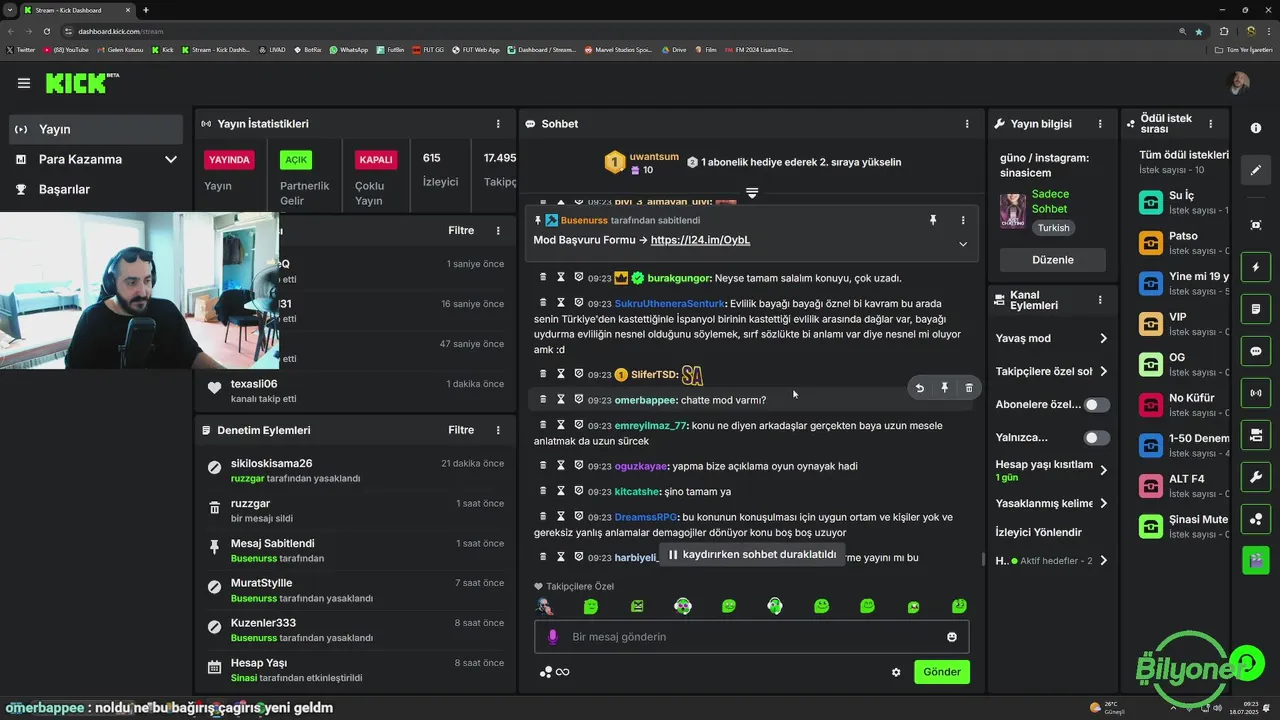Collapse the gift leaderboard bar in chat
The image size is (1280, 720).
tap(752, 192)
